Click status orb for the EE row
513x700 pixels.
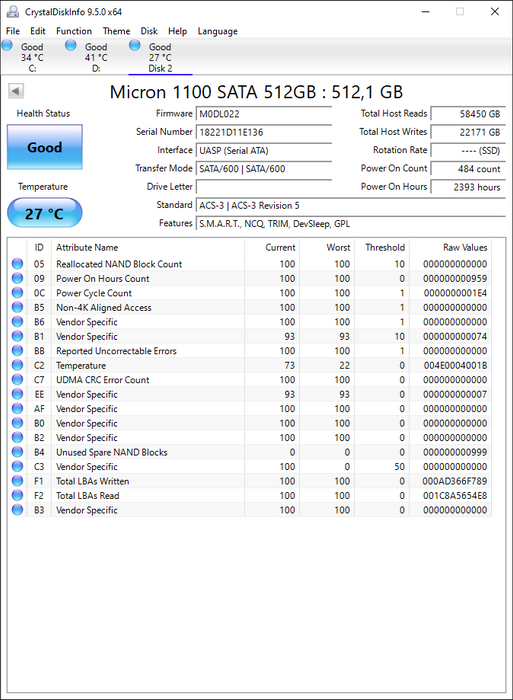[17, 394]
